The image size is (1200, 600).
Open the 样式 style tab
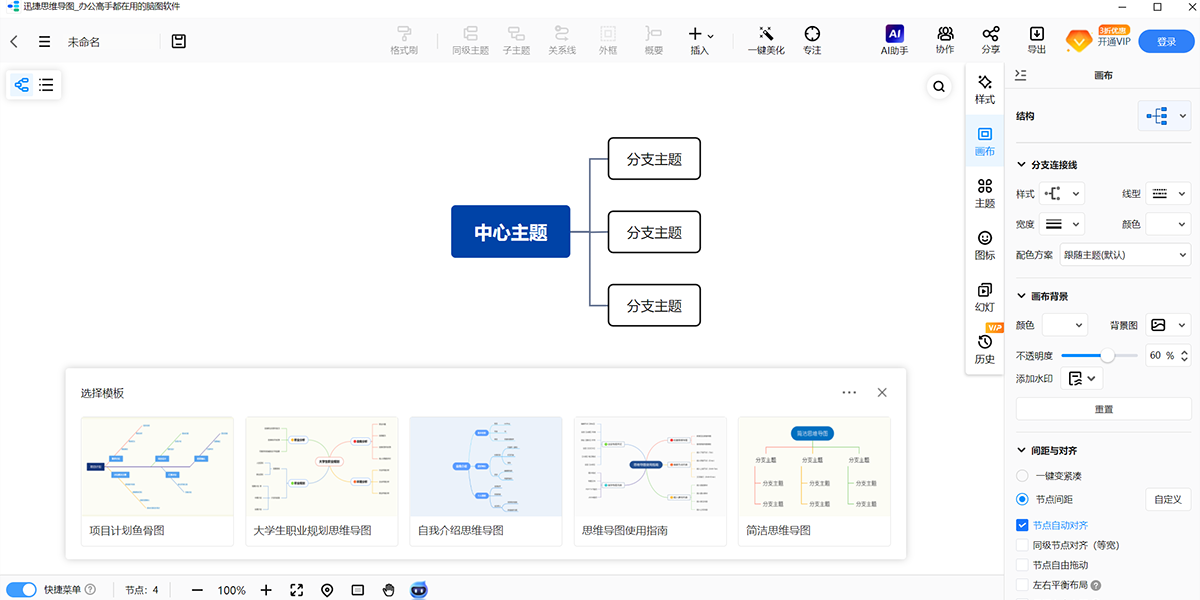[x=985, y=89]
